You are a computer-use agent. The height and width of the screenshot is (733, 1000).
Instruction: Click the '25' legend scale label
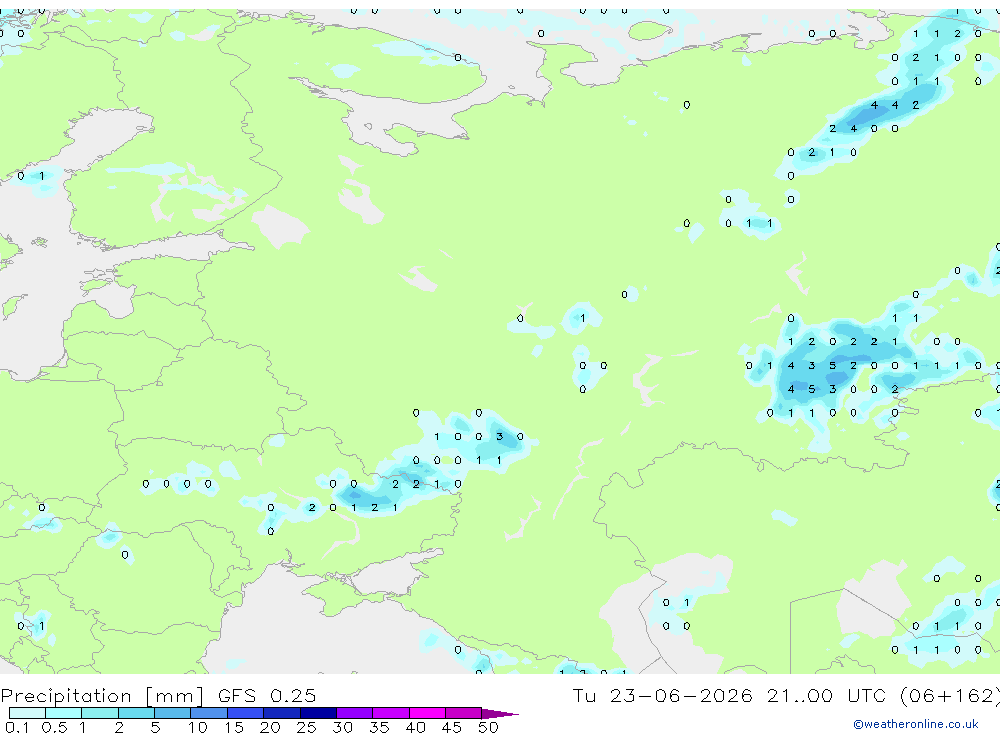pyautogui.click(x=306, y=727)
